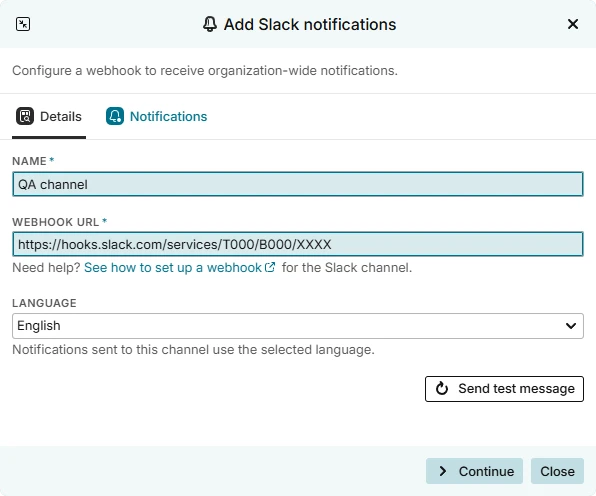The image size is (596, 496).
Task: Click the Send test message button
Action: tap(504, 389)
